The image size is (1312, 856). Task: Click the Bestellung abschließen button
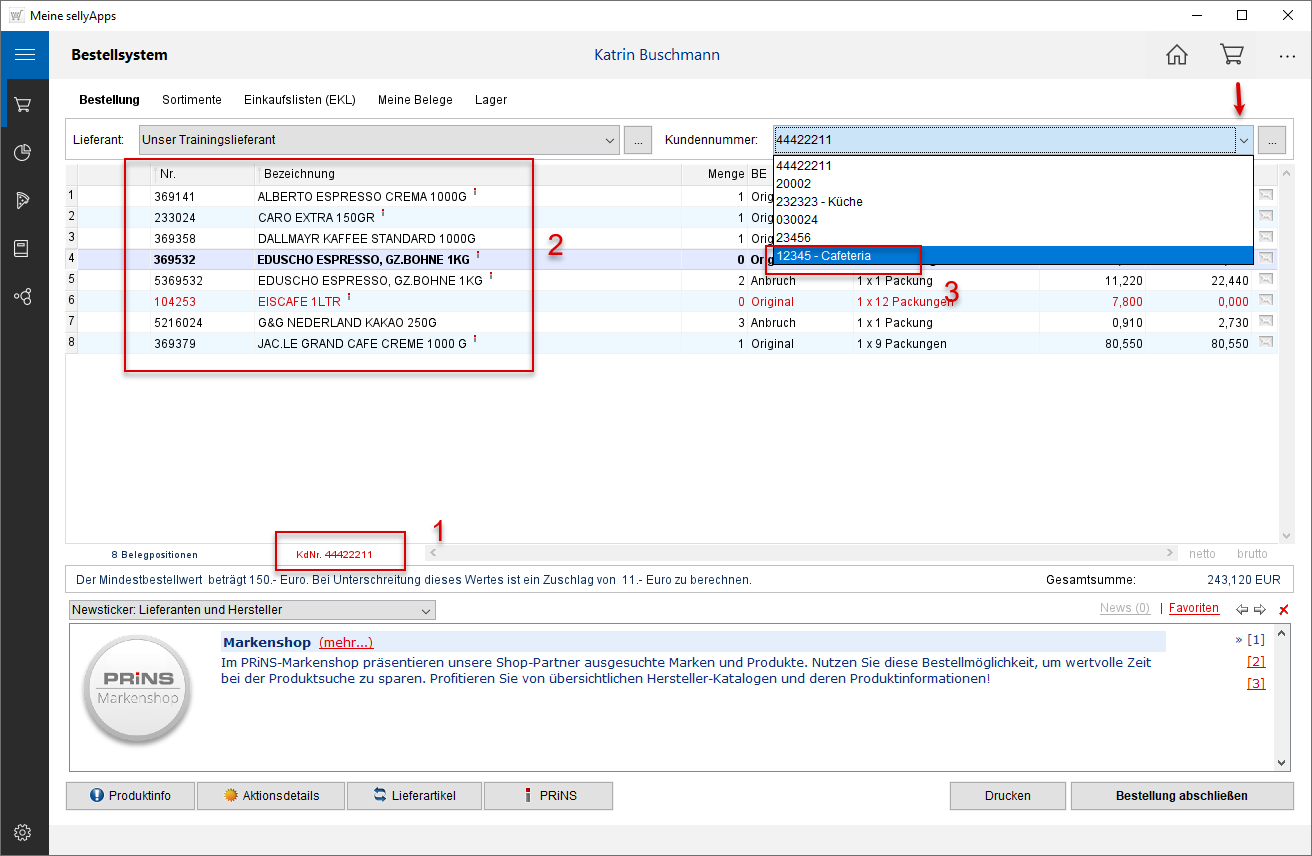click(x=1181, y=796)
